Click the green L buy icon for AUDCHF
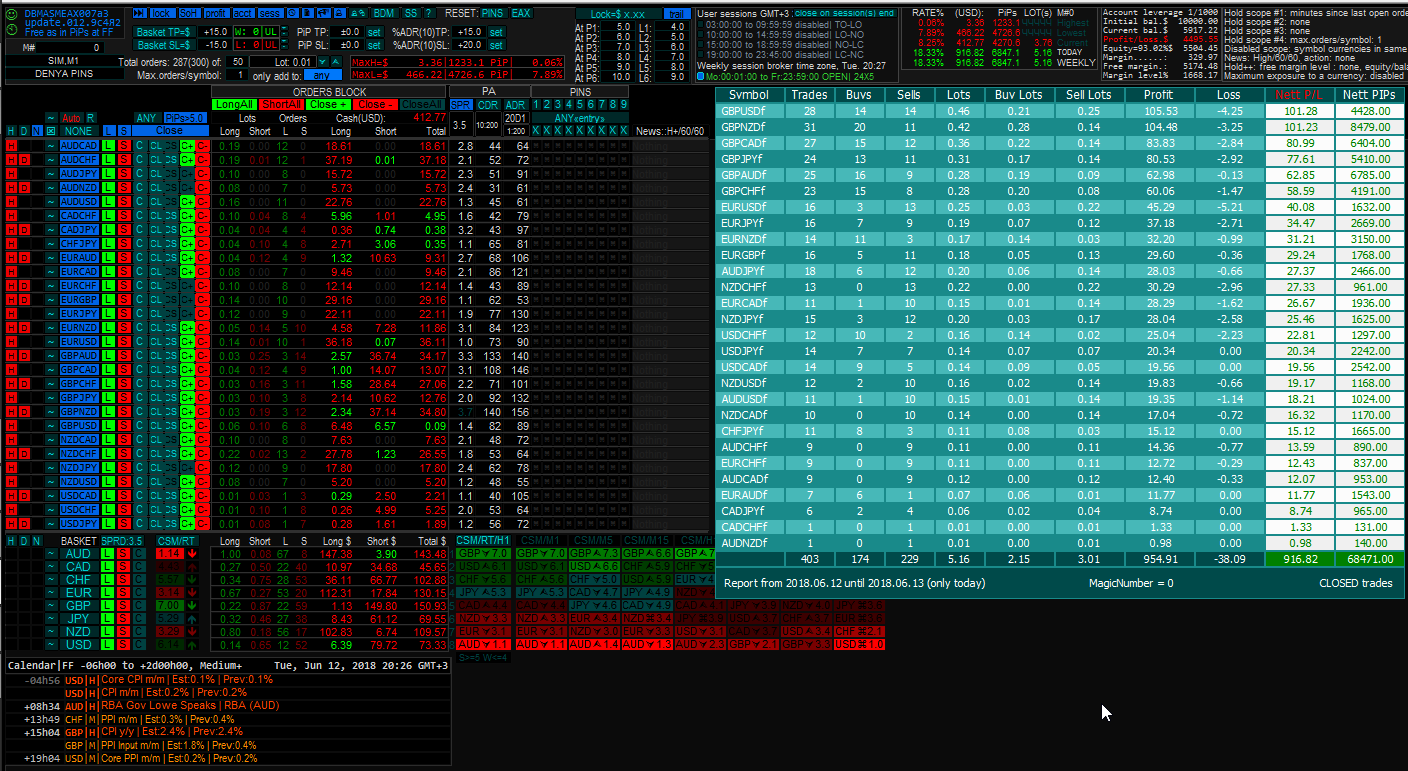 tap(108, 160)
